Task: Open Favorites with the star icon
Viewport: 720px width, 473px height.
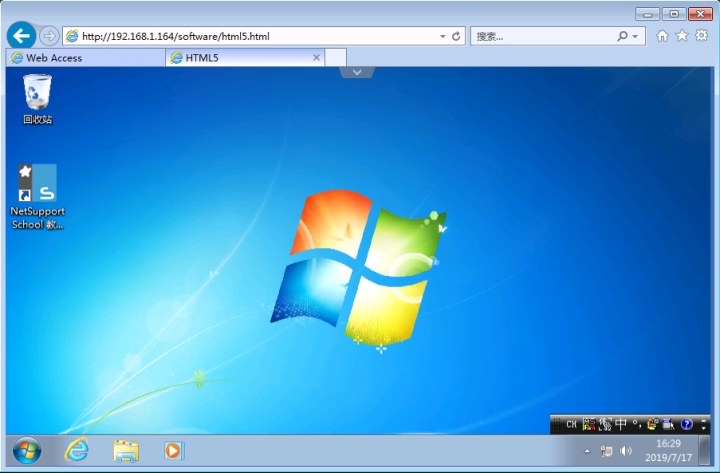Action: [682, 35]
